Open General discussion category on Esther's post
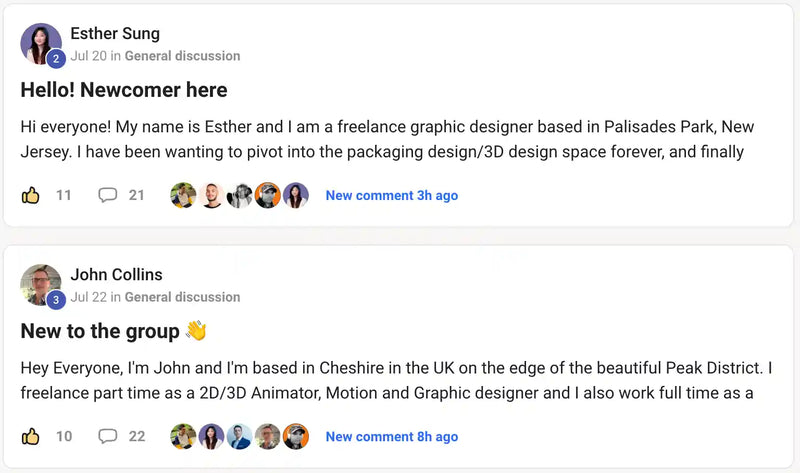 [182, 56]
